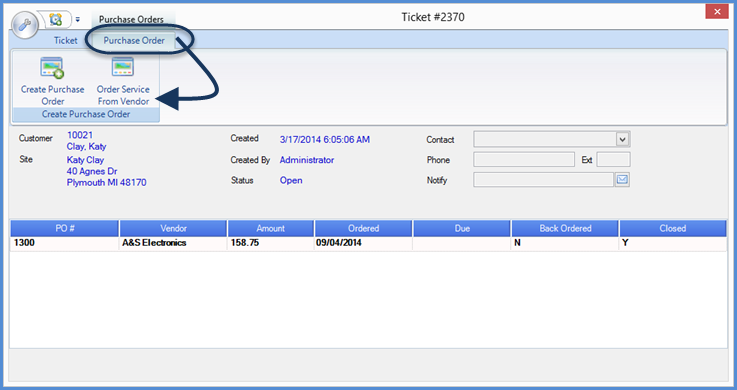
Task: Click the Ext input field
Action: click(613, 159)
